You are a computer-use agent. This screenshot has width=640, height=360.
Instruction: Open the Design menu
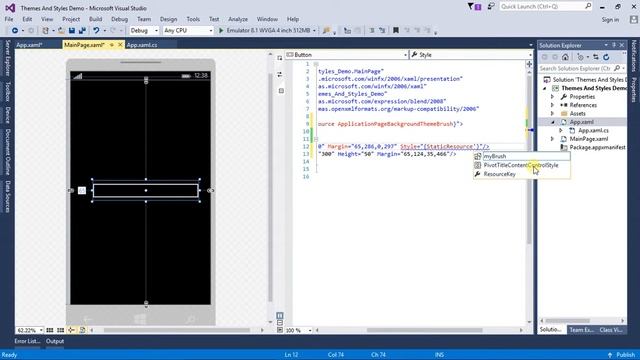(x=168, y=19)
